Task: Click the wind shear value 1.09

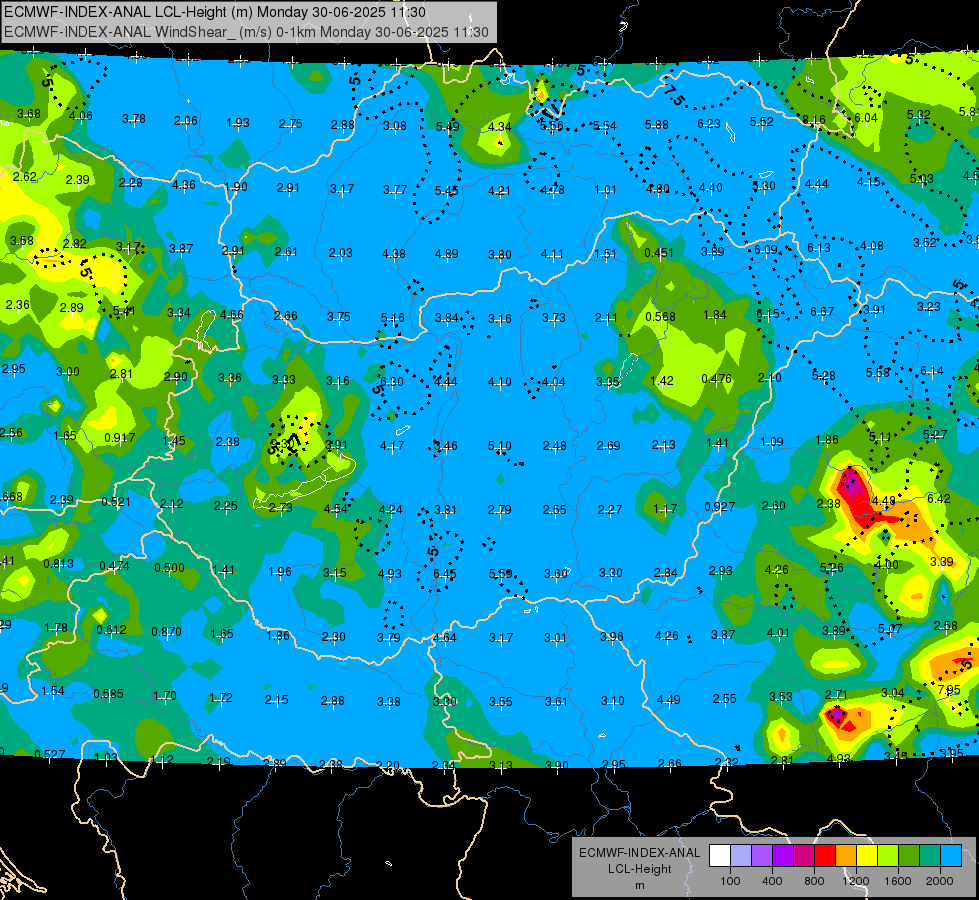Action: 772,442
